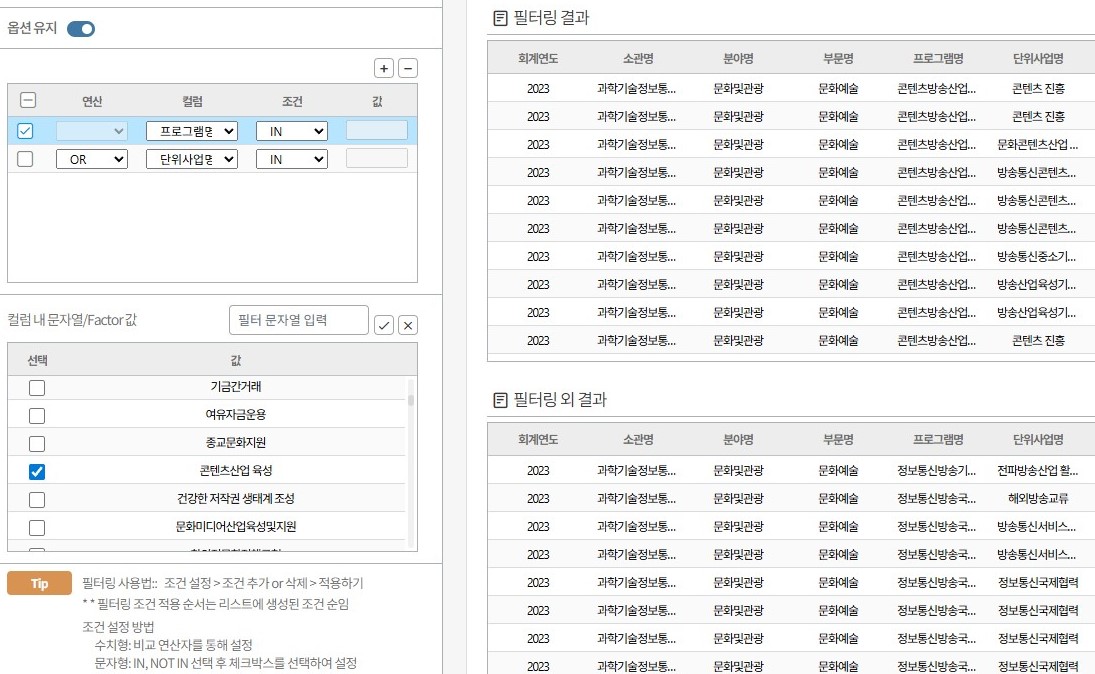Select the 종교문화지원 checkbox

pos(37,443)
